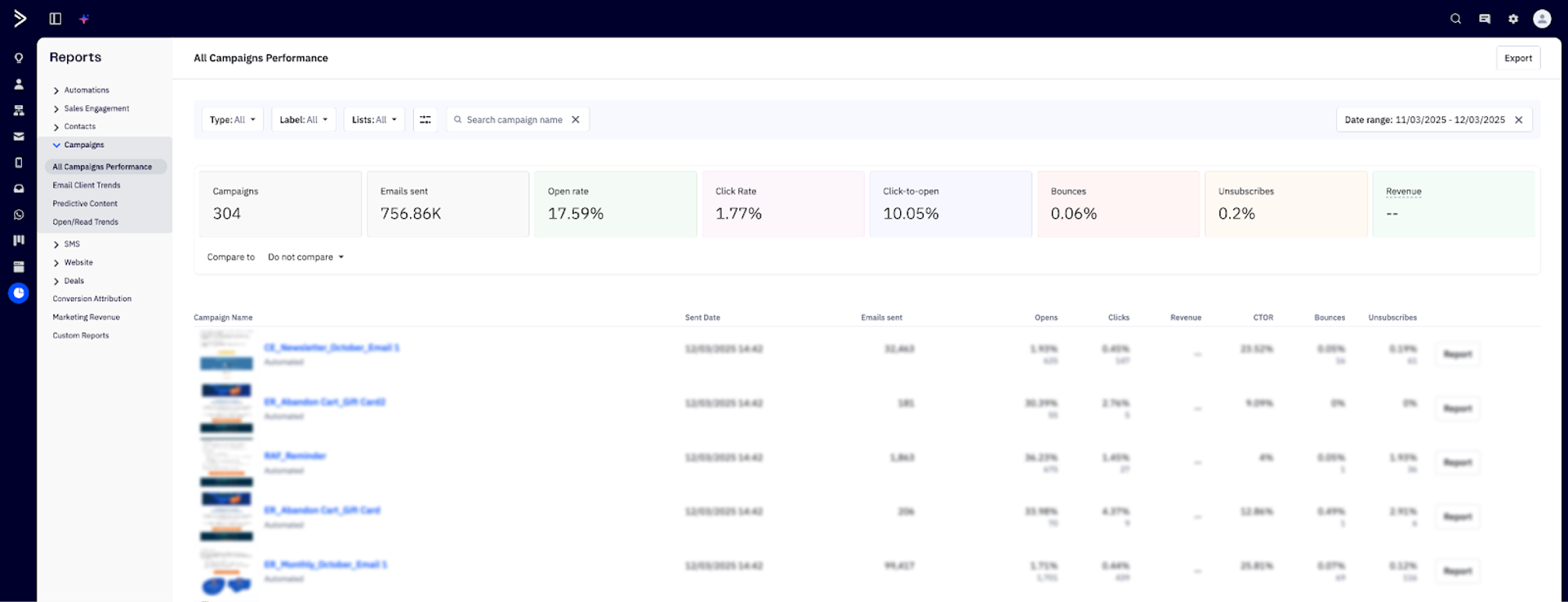Toggle the sidebar panel collapse icon
1568x602 pixels.
tap(56, 19)
